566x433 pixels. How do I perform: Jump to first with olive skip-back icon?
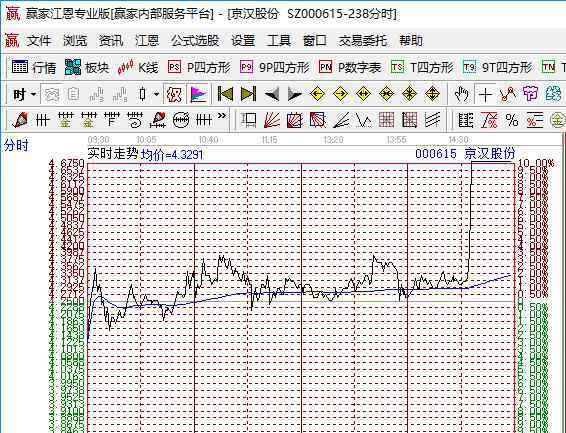225,95
